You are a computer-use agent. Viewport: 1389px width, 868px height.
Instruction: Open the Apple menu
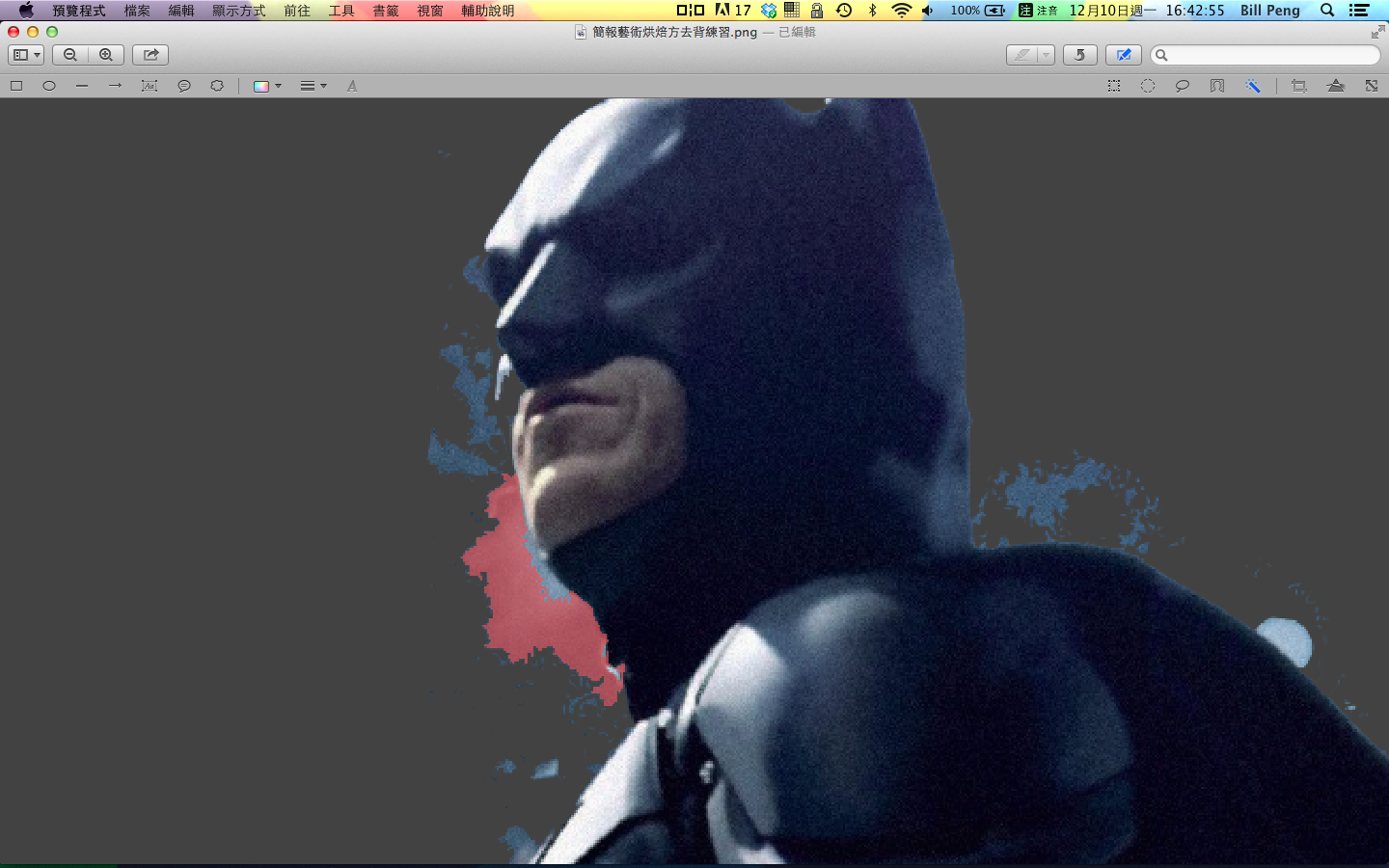(26, 11)
